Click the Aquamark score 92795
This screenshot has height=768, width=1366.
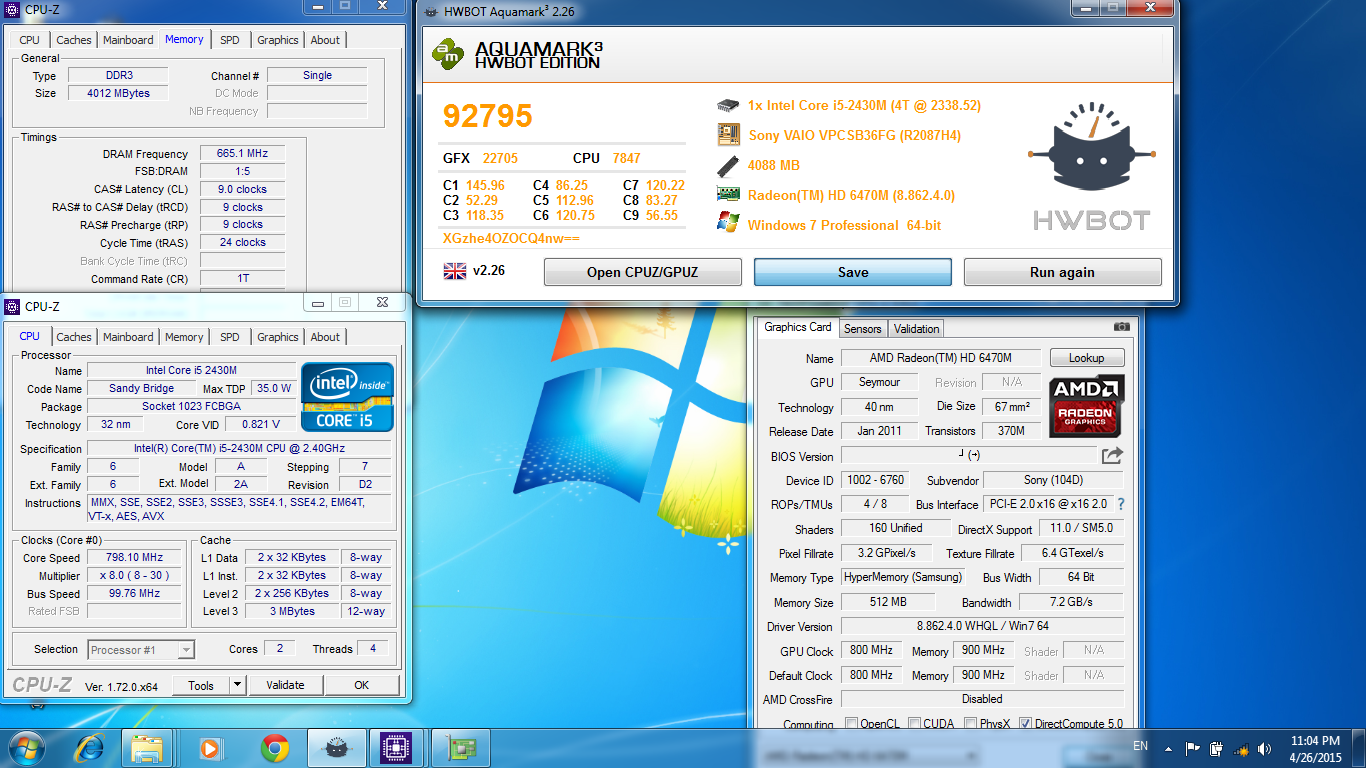tap(488, 116)
